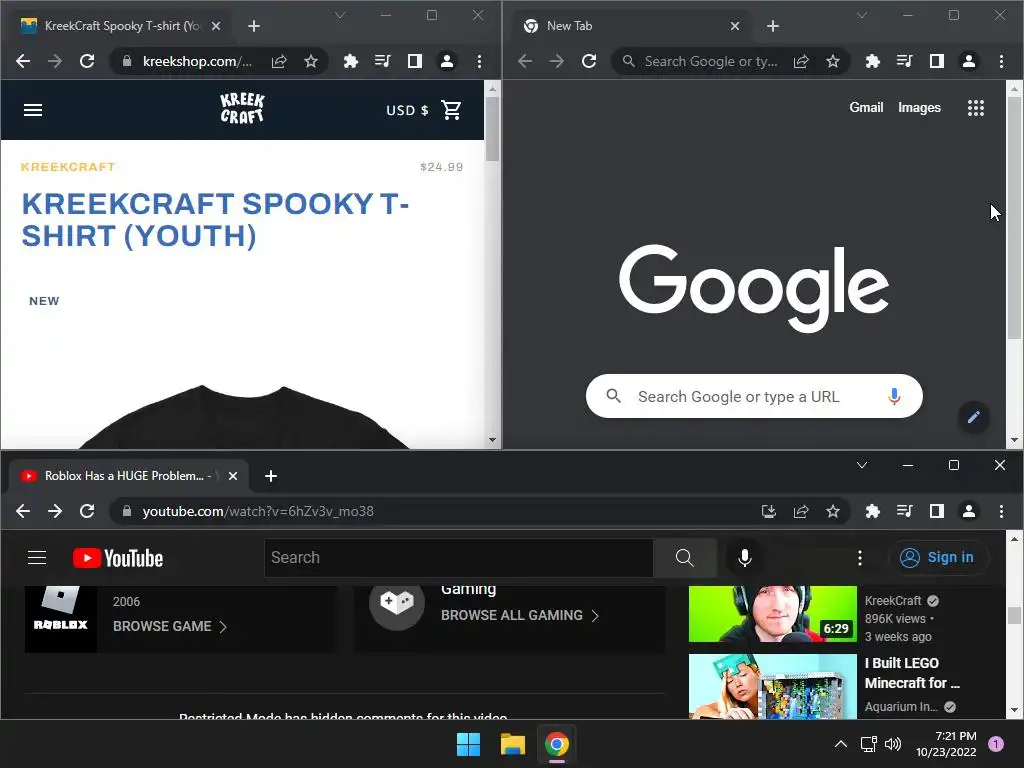Go to YouTube home via logo
This screenshot has width=1024, height=768.
[x=118, y=558]
